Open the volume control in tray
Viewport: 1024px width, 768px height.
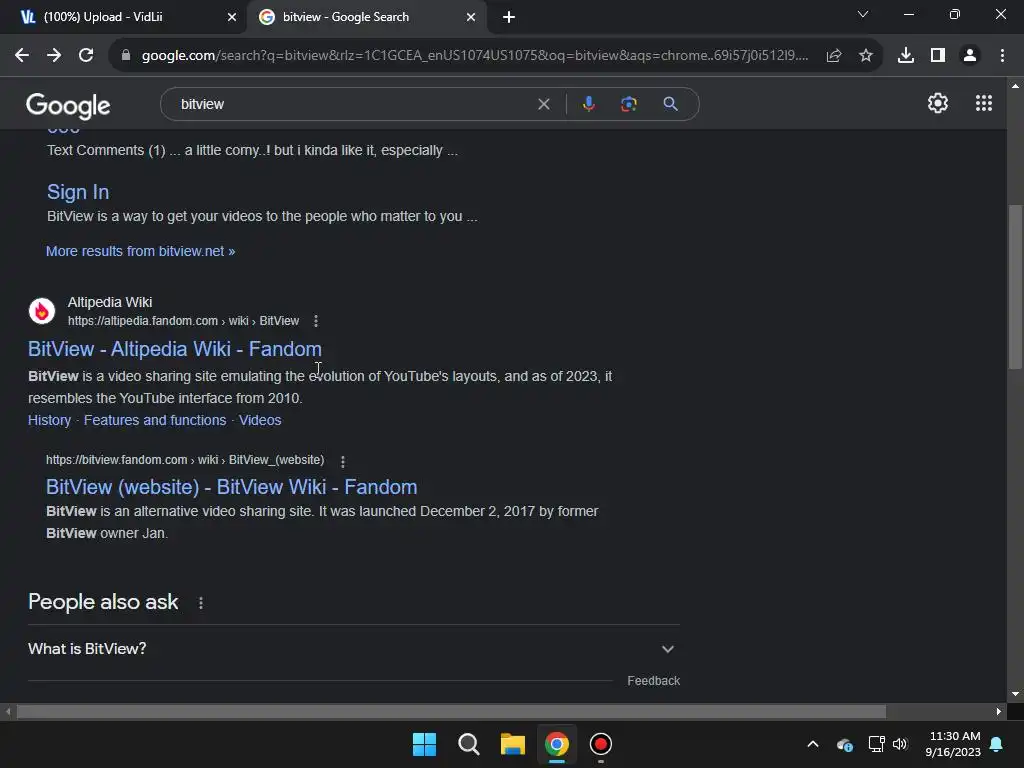tap(900, 744)
